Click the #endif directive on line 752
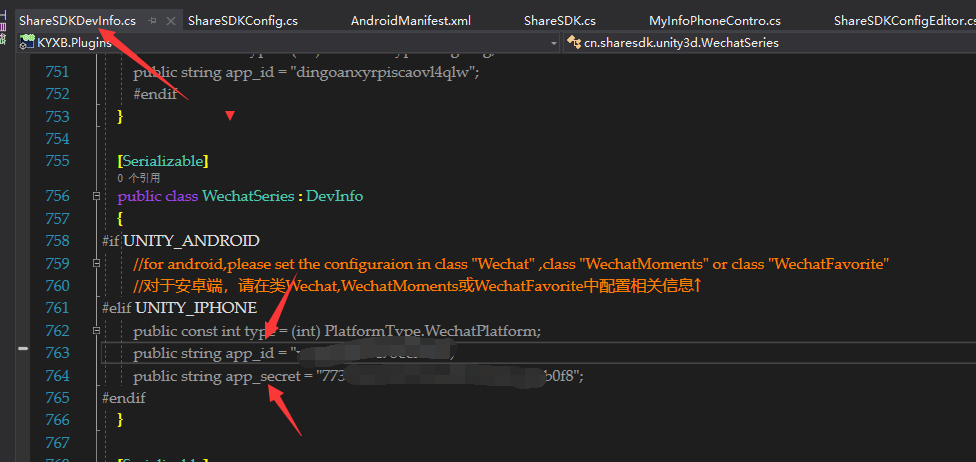The width and height of the screenshot is (976, 462). [x=156, y=94]
